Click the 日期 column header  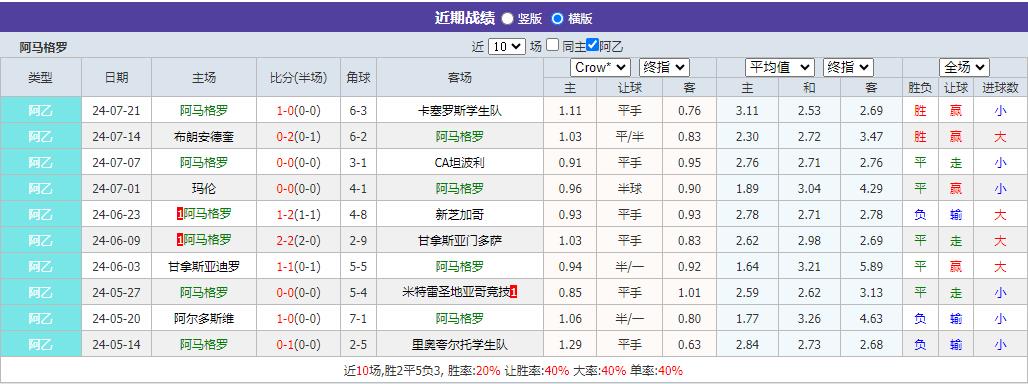point(117,77)
